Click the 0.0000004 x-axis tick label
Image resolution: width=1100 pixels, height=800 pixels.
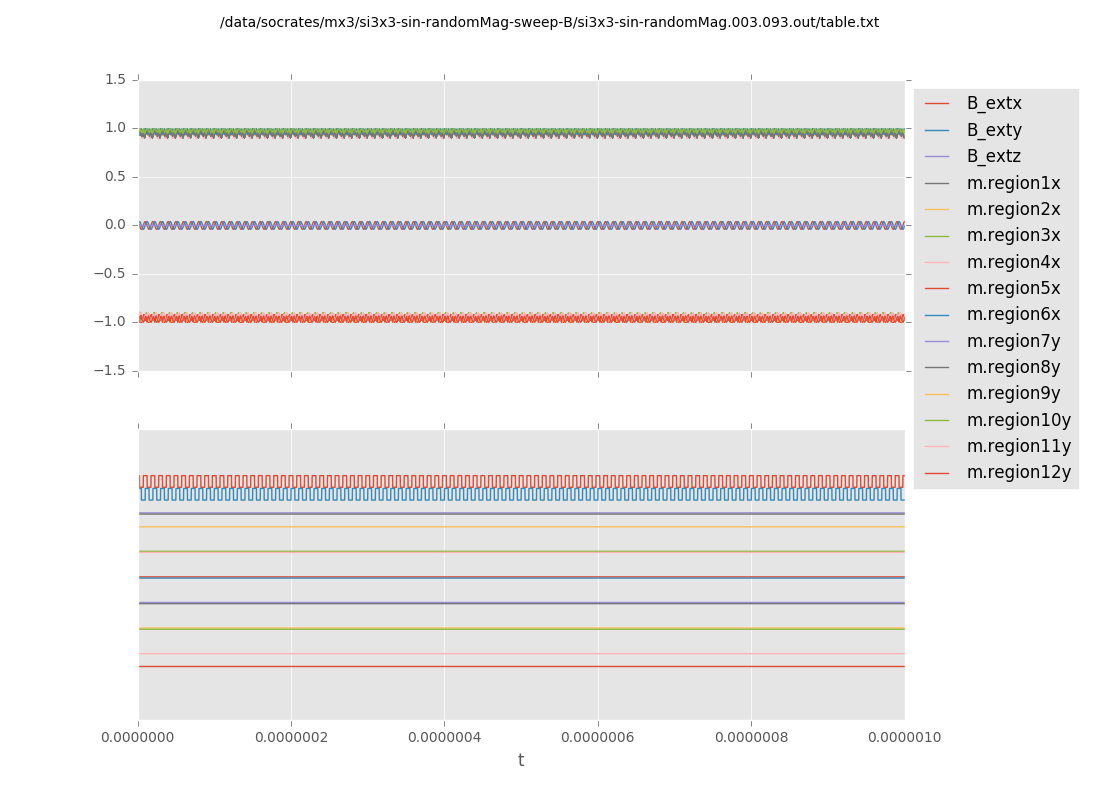[x=444, y=738]
